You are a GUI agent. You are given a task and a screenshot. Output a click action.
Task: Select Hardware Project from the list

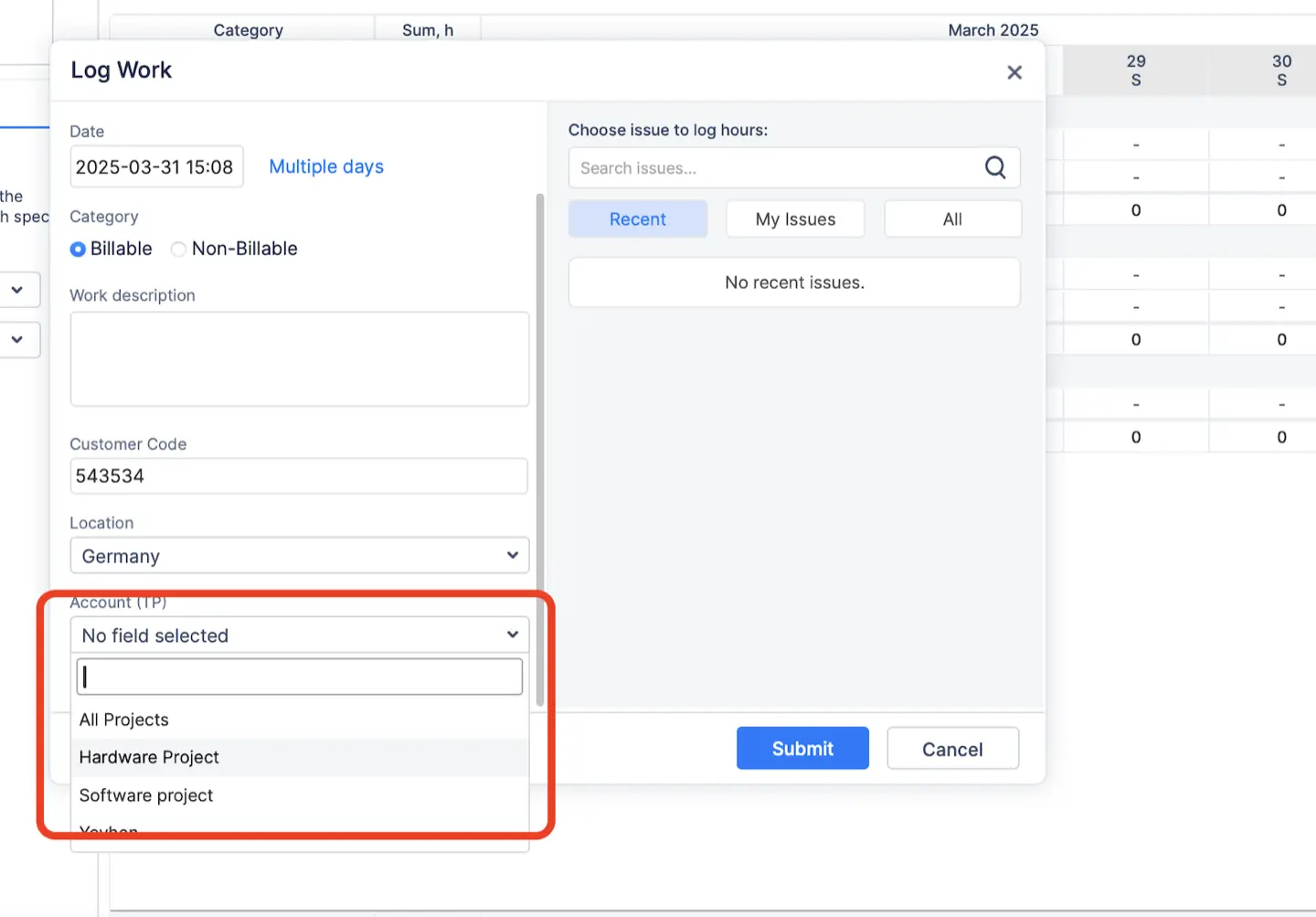149,757
